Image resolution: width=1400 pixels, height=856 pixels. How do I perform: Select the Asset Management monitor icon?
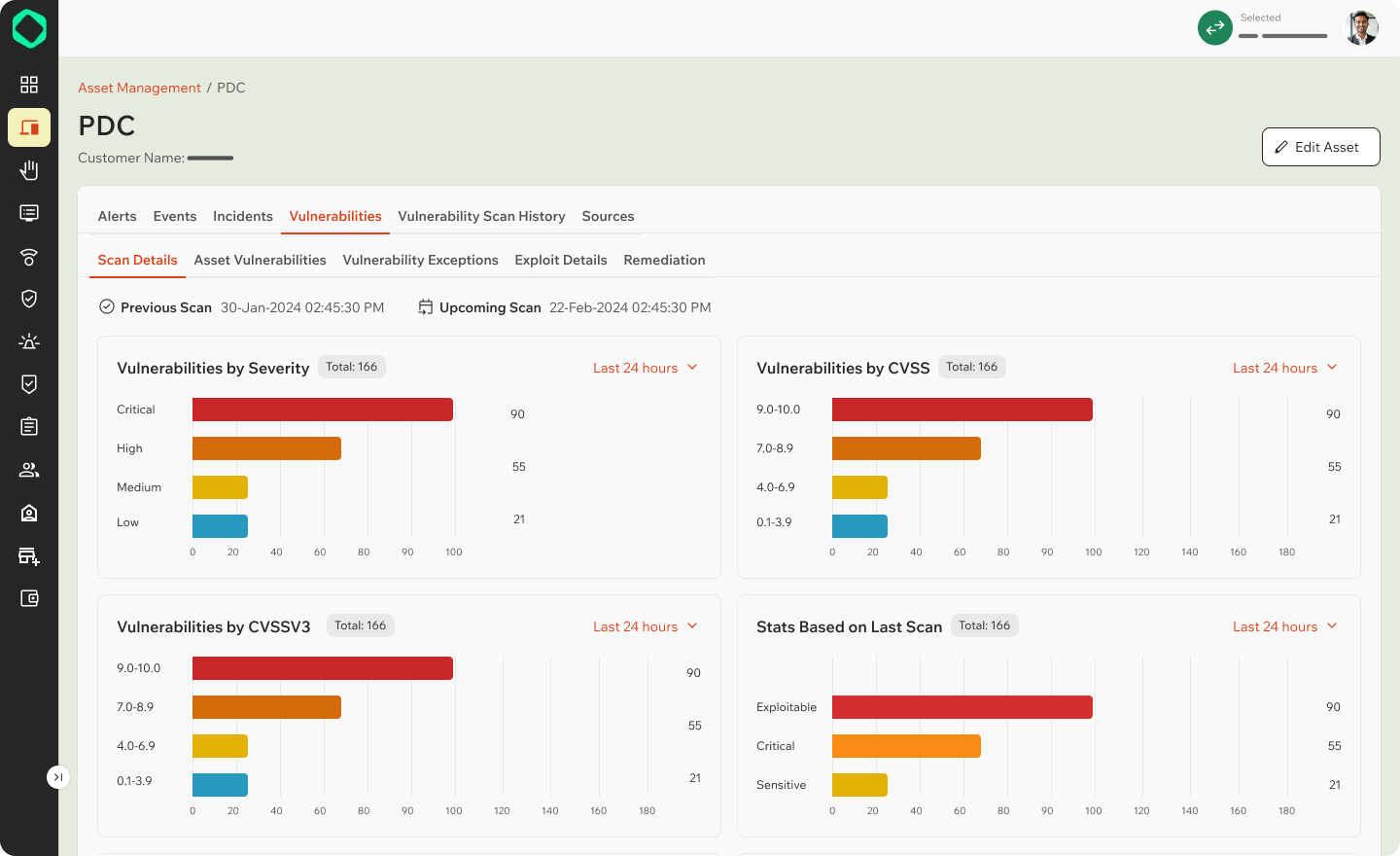coord(29,127)
